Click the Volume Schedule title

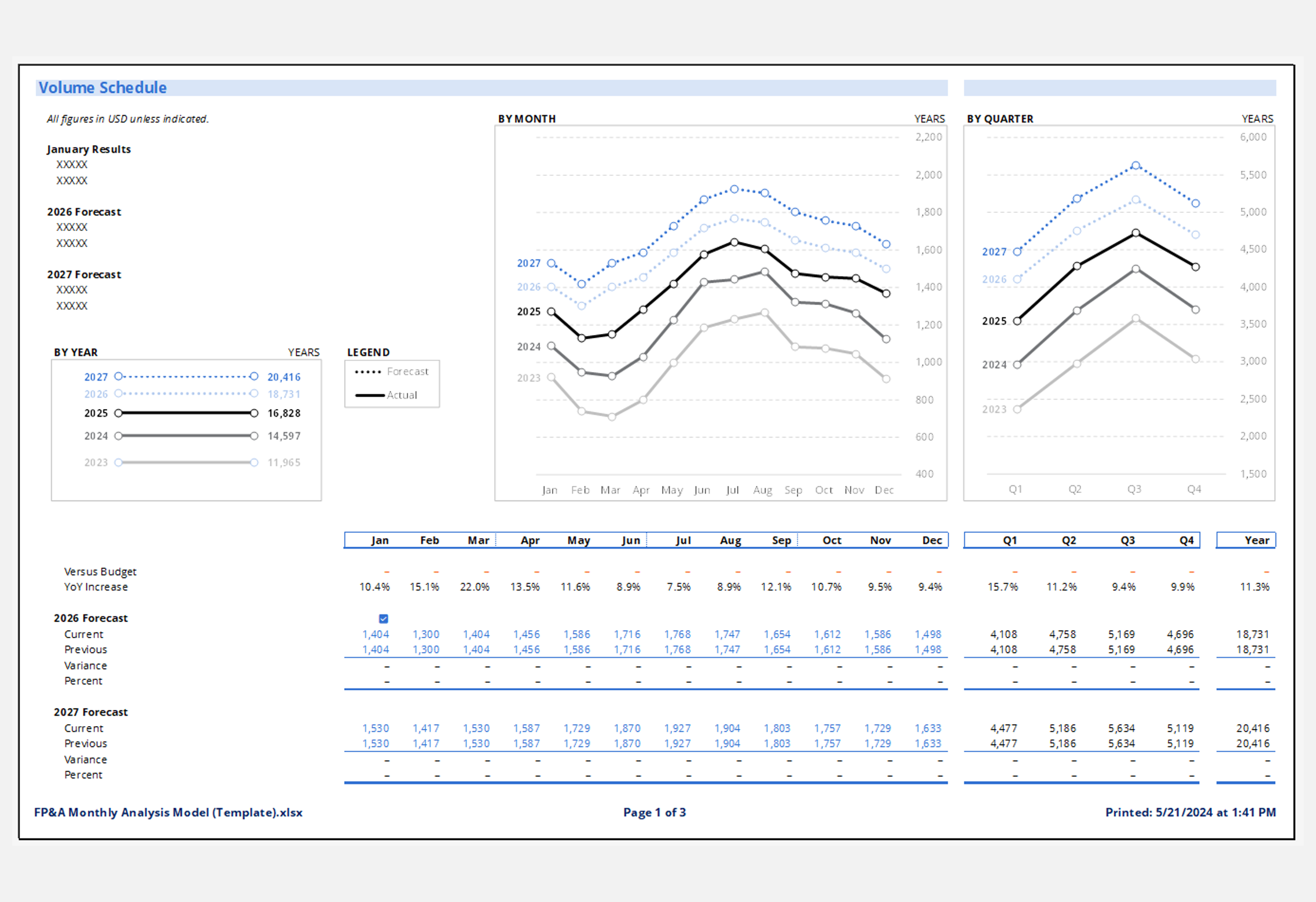(x=102, y=88)
